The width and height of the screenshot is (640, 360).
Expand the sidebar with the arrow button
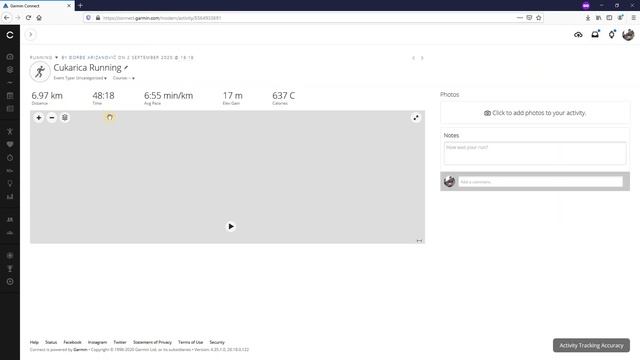[31, 35]
